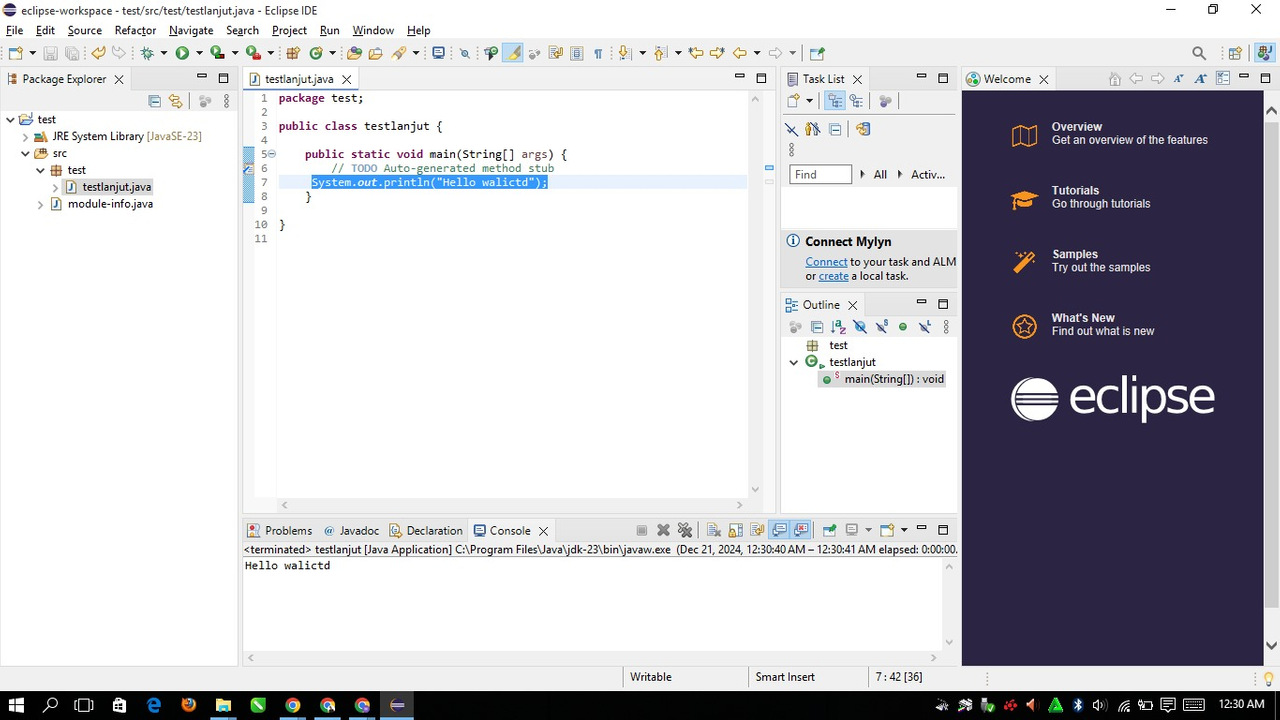Click the New Java Class toolbar icon
Screen dimensions: 1280x720
pyautogui.click(x=316, y=53)
